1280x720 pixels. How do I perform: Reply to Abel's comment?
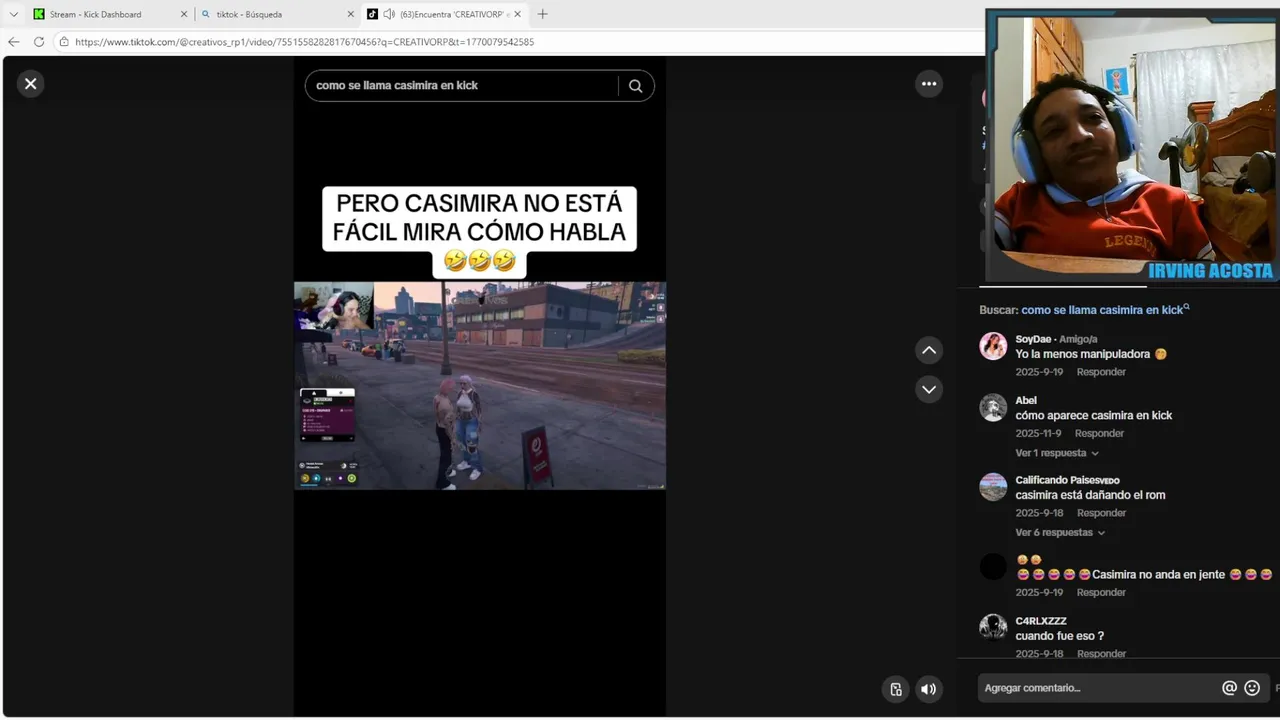click(x=1099, y=433)
